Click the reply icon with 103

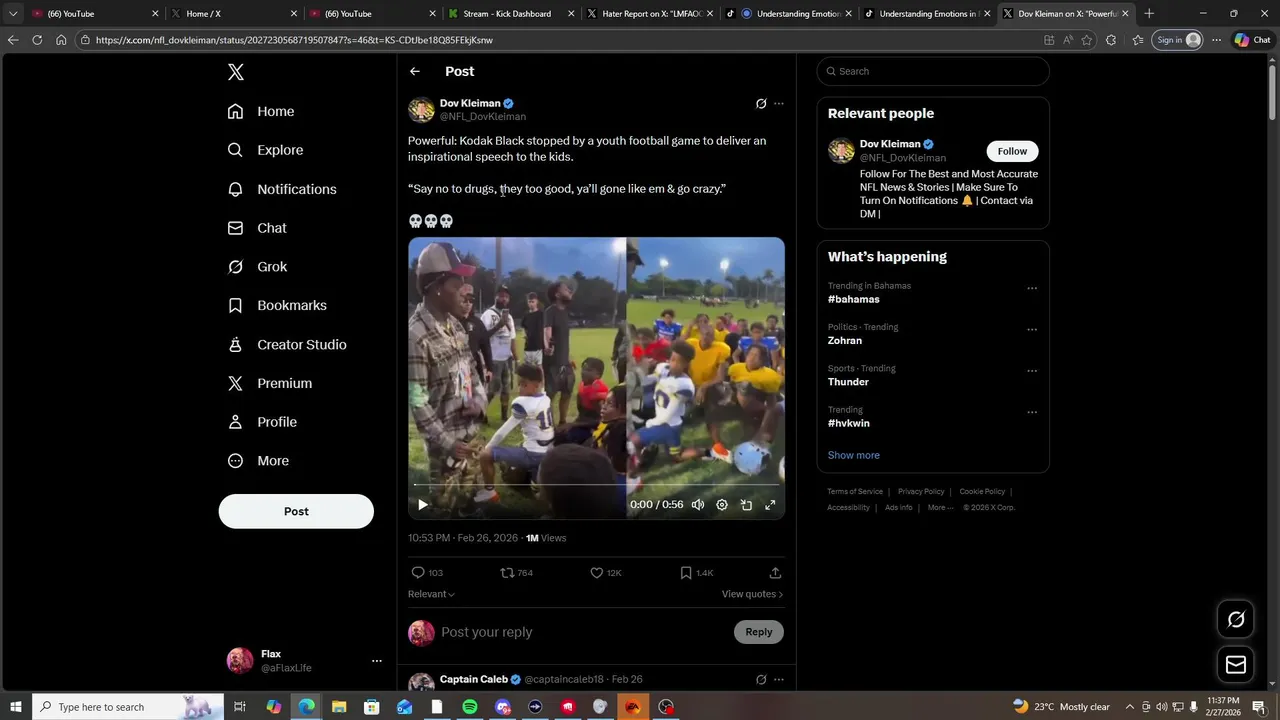(x=418, y=573)
